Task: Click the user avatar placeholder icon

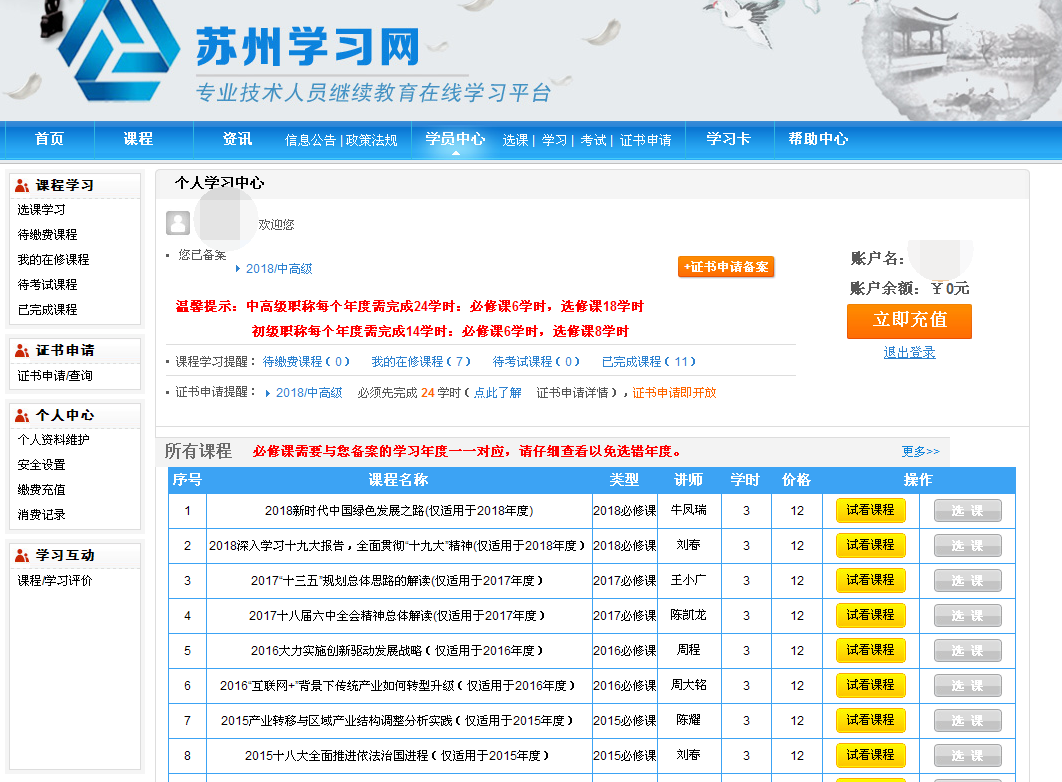Action: [178, 223]
